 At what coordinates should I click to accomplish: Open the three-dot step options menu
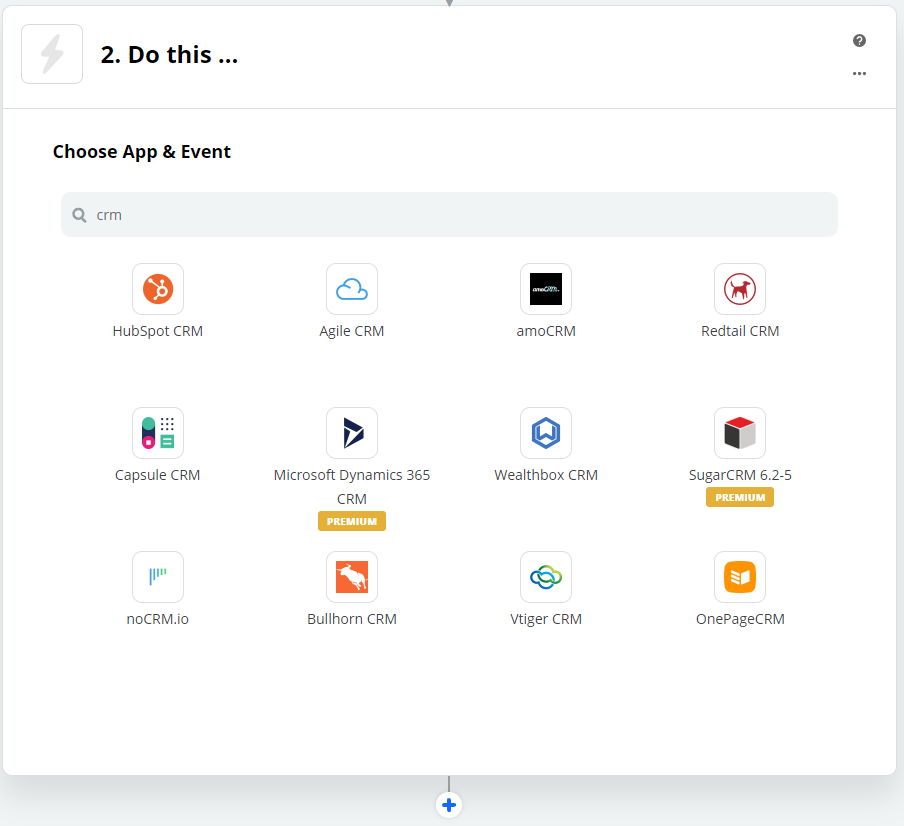859,73
